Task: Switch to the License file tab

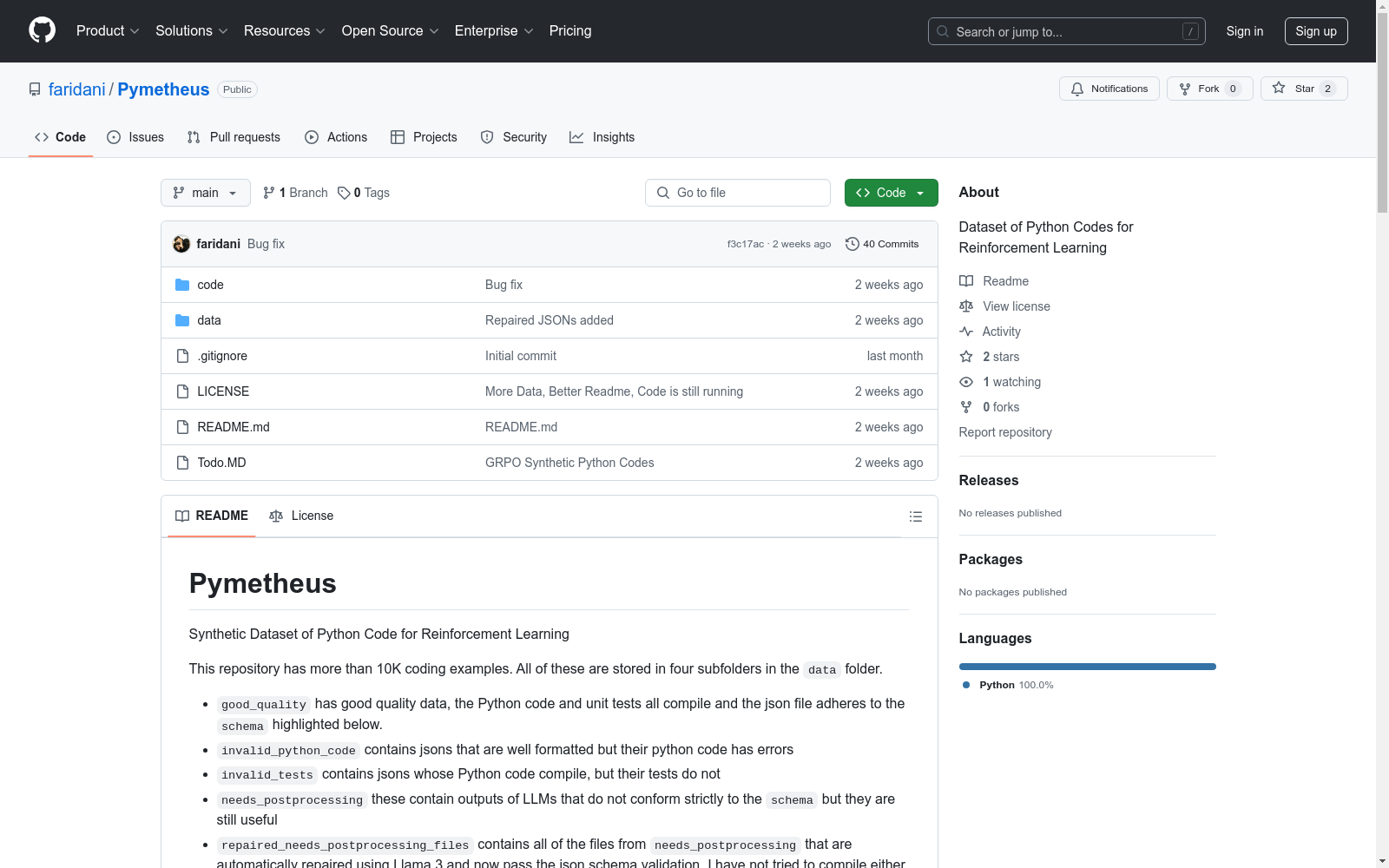Action: [x=301, y=516]
